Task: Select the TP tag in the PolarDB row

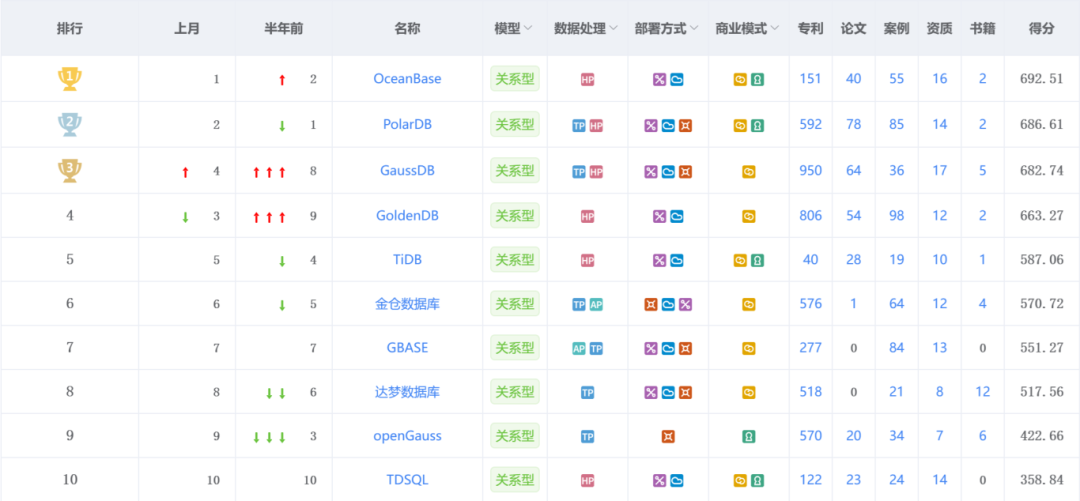Action: (x=579, y=126)
